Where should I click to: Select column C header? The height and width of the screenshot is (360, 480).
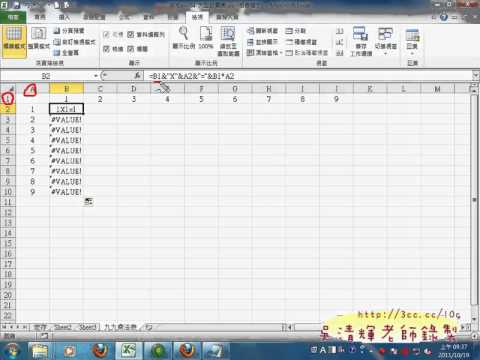click(x=100, y=89)
